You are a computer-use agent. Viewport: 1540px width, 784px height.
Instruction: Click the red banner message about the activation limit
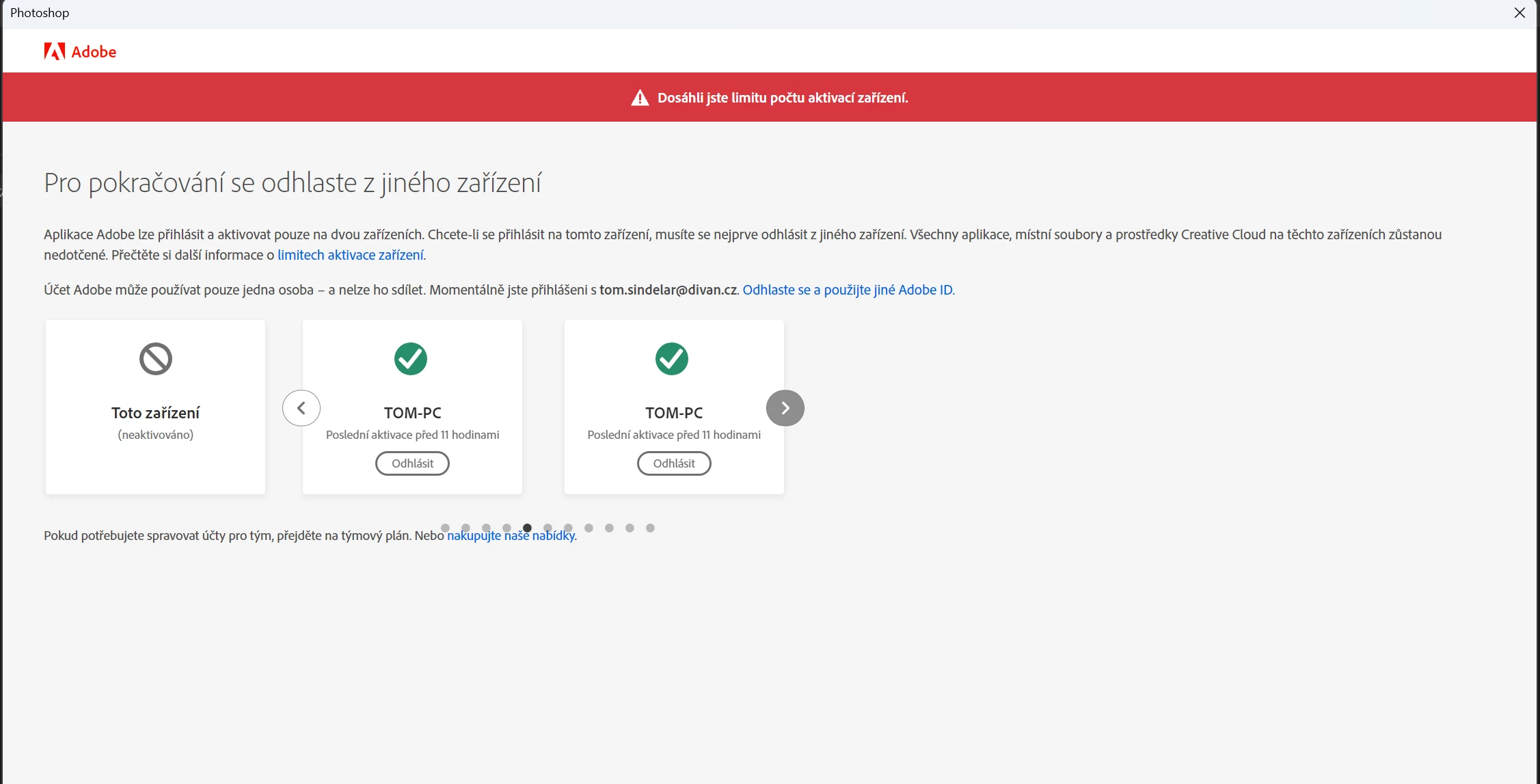(x=783, y=98)
